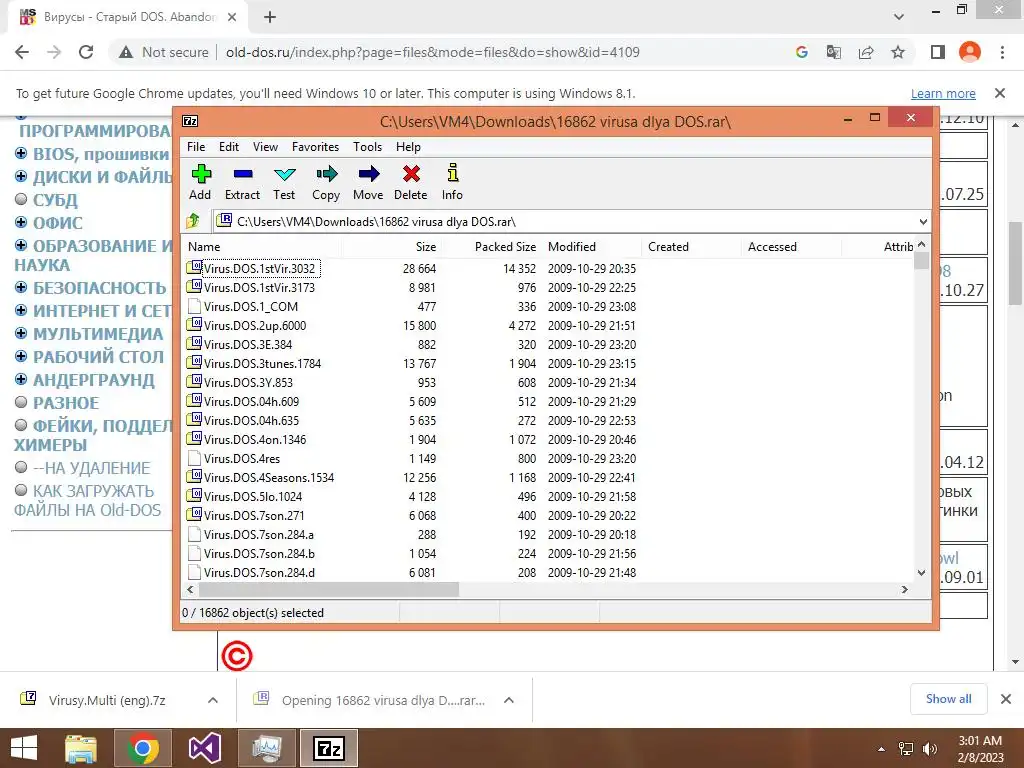Image resolution: width=1024 pixels, height=768 pixels.
Task: Go up one folder level in 7-Zip
Action: click(x=193, y=221)
